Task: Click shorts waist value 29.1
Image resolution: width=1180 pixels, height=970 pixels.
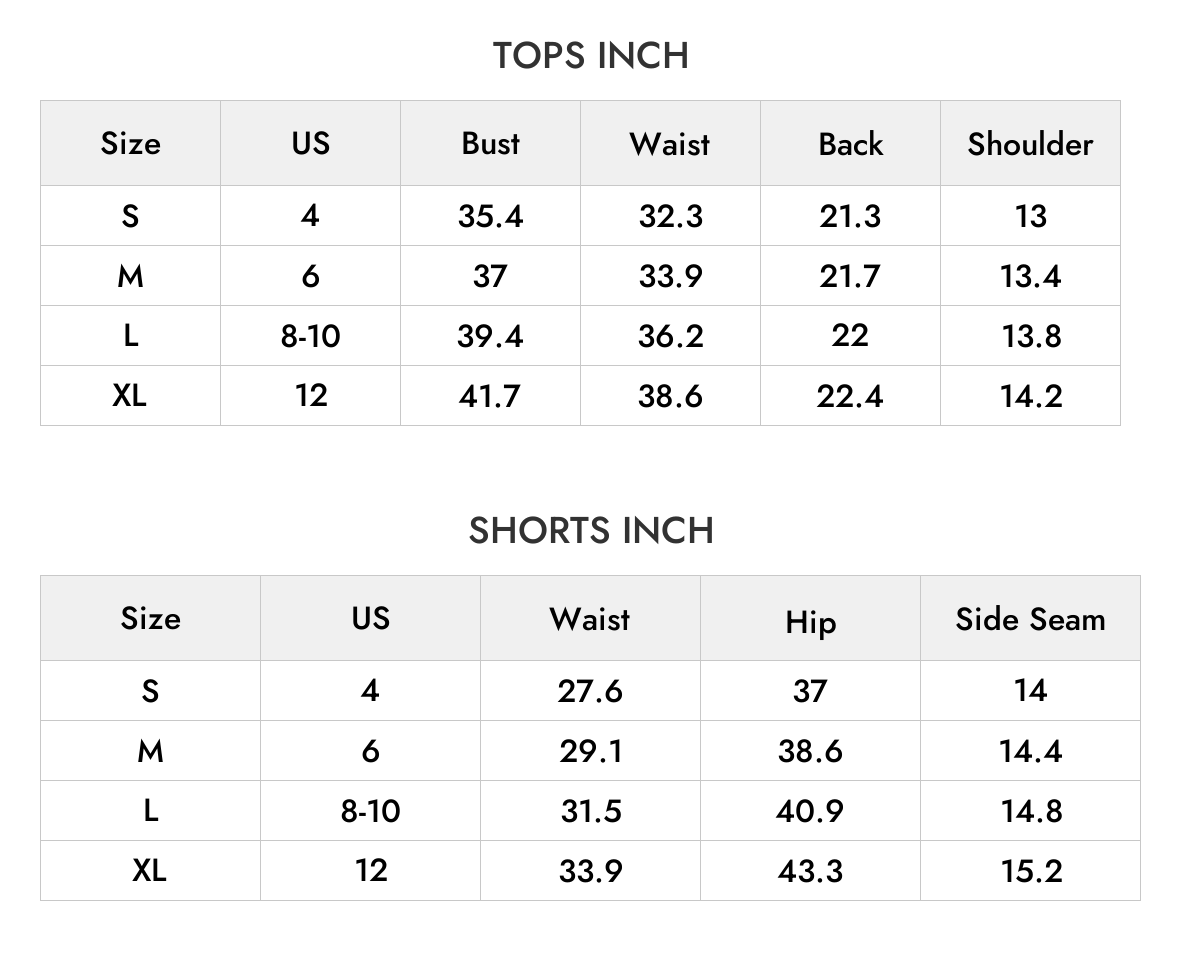Action: [590, 751]
